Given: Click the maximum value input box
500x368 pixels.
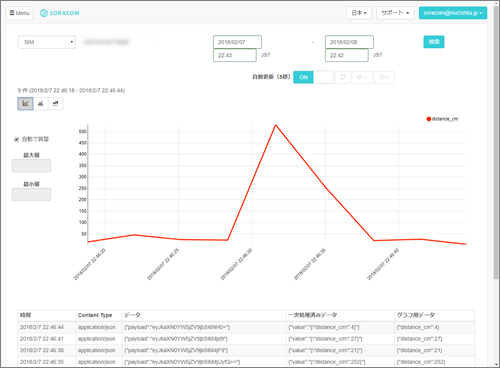Looking at the screenshot, I should pyautogui.click(x=31, y=166).
